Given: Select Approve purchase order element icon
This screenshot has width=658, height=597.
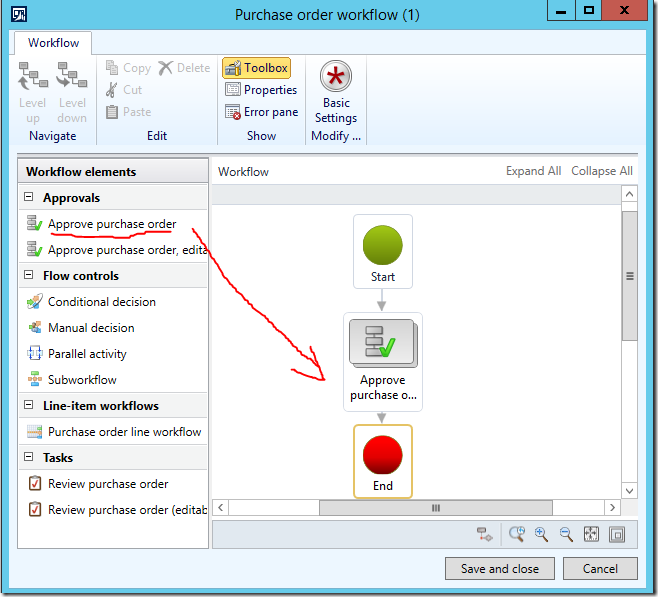Looking at the screenshot, I should (x=34, y=223).
